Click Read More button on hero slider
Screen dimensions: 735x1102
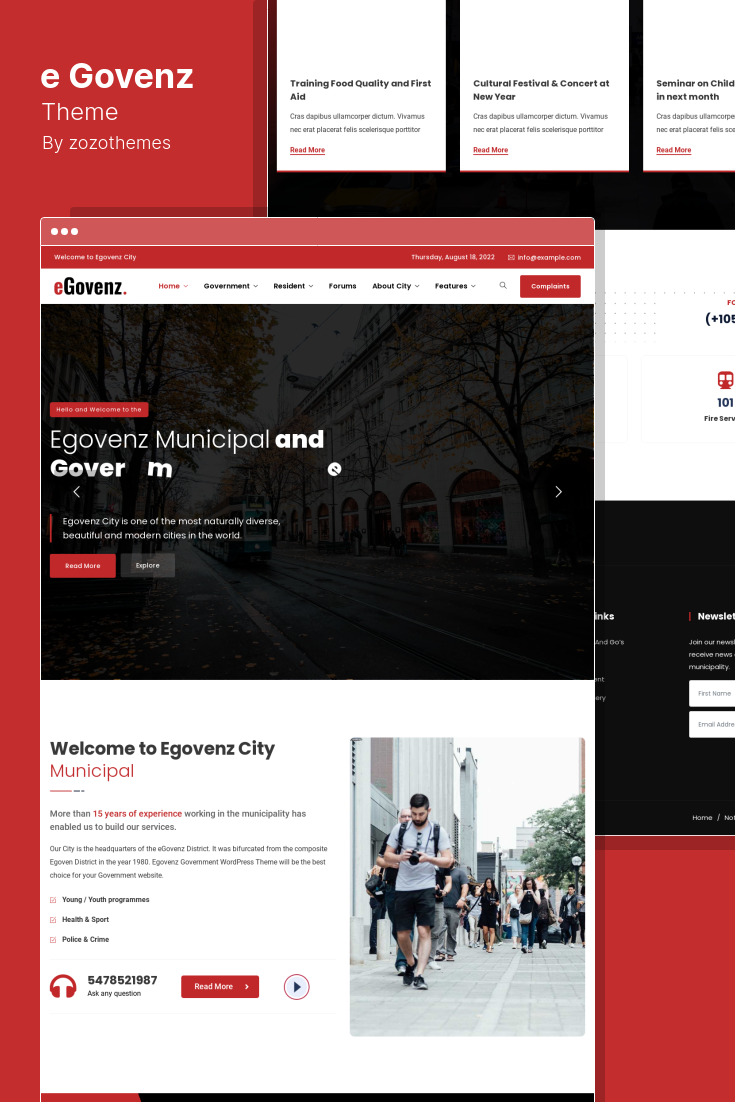click(83, 566)
